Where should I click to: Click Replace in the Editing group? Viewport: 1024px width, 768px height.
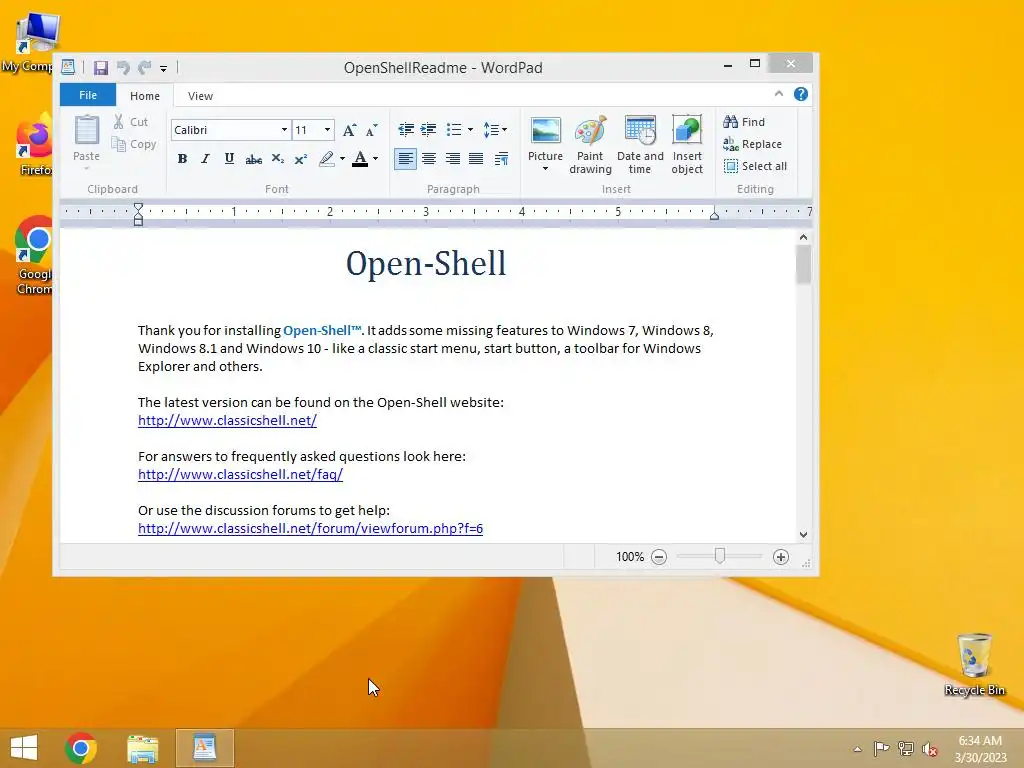[752, 144]
